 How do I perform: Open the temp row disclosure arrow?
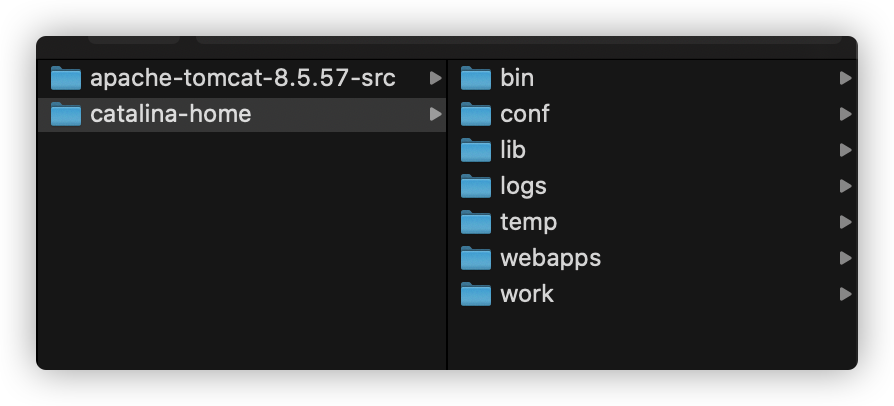[x=846, y=222]
